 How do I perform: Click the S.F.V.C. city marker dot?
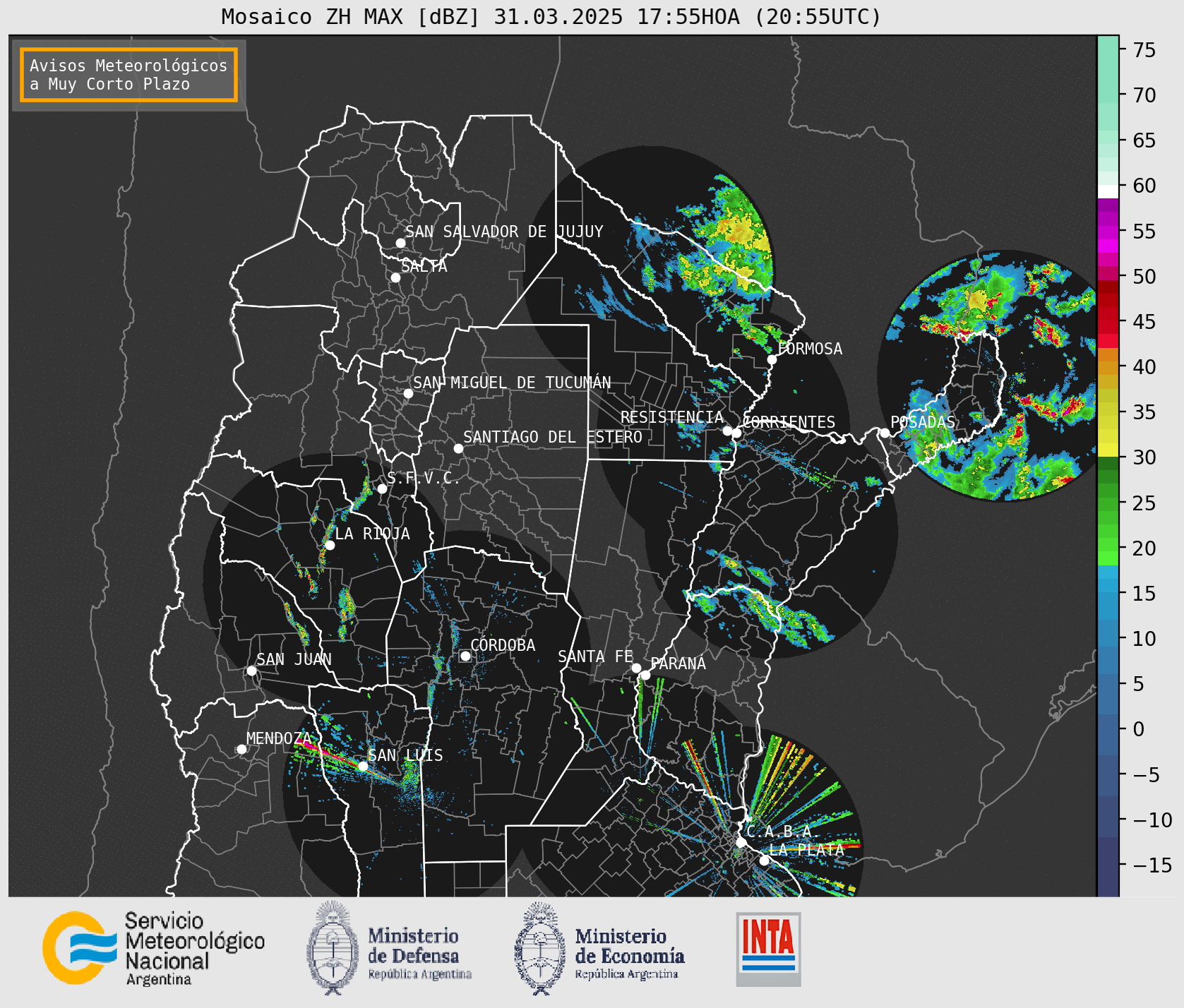tap(382, 488)
